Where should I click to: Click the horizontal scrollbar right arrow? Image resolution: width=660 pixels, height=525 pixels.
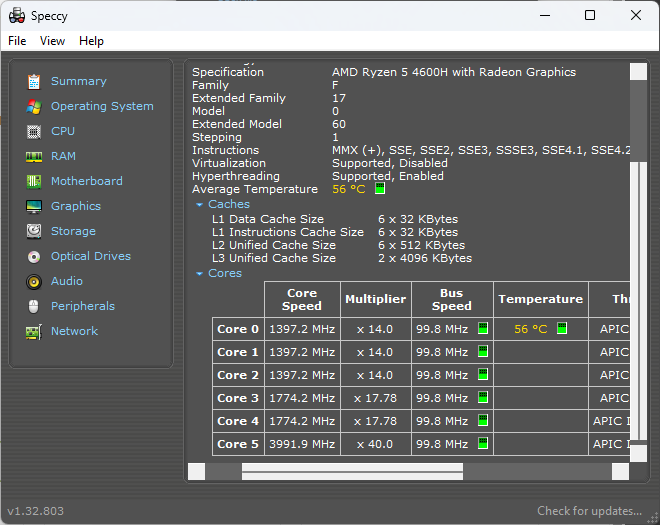(620, 472)
